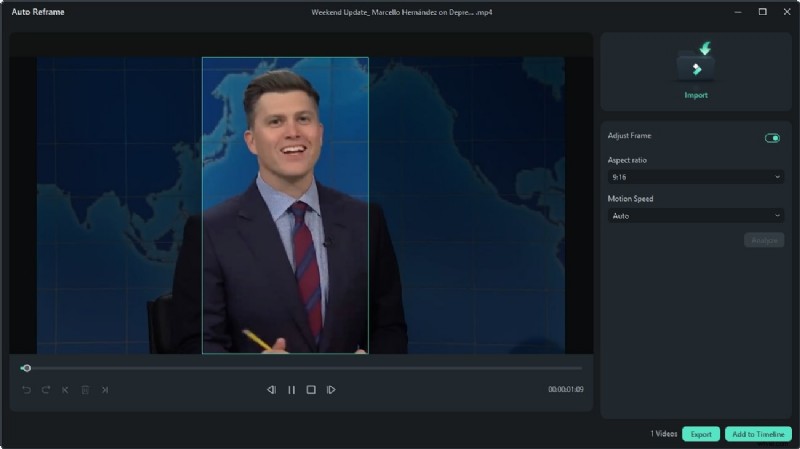Click the jump-to-next keyframe icon
Screen dimensions: 800x449
(x=104, y=390)
